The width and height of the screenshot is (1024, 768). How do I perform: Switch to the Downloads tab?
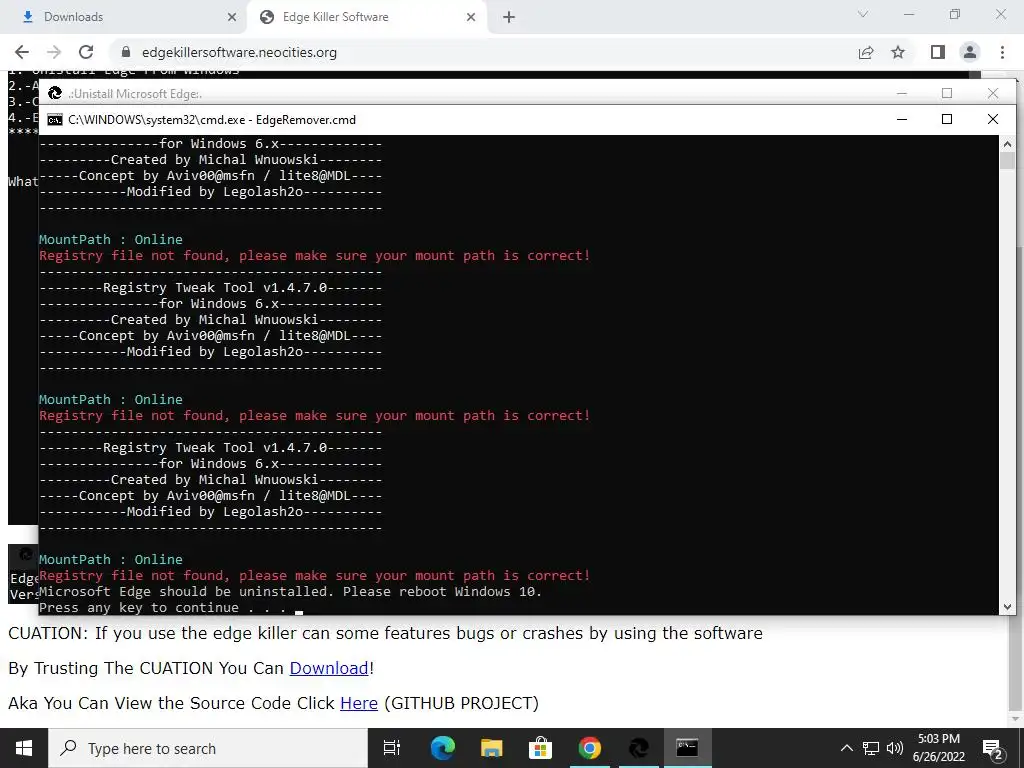[x=123, y=17]
